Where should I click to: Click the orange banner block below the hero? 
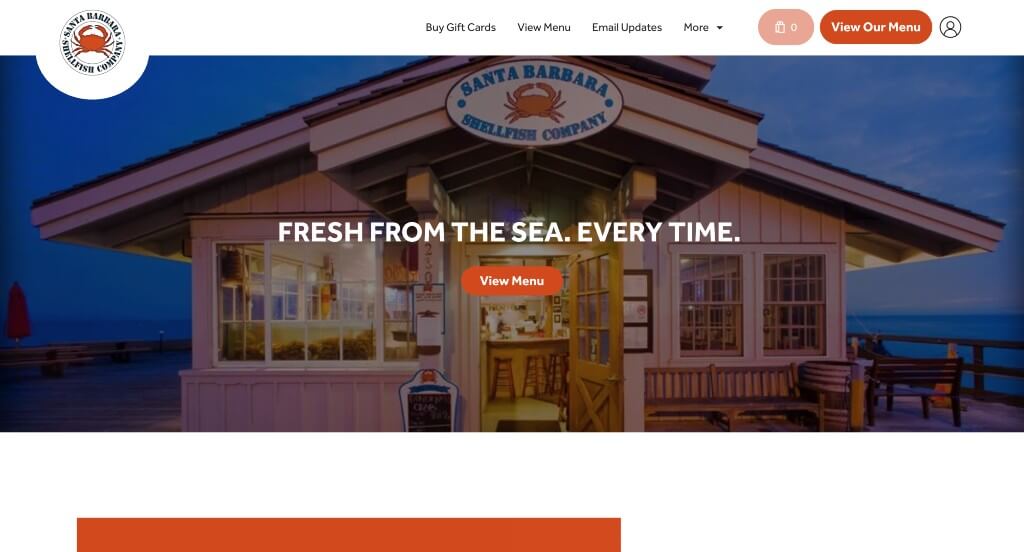coord(349,535)
